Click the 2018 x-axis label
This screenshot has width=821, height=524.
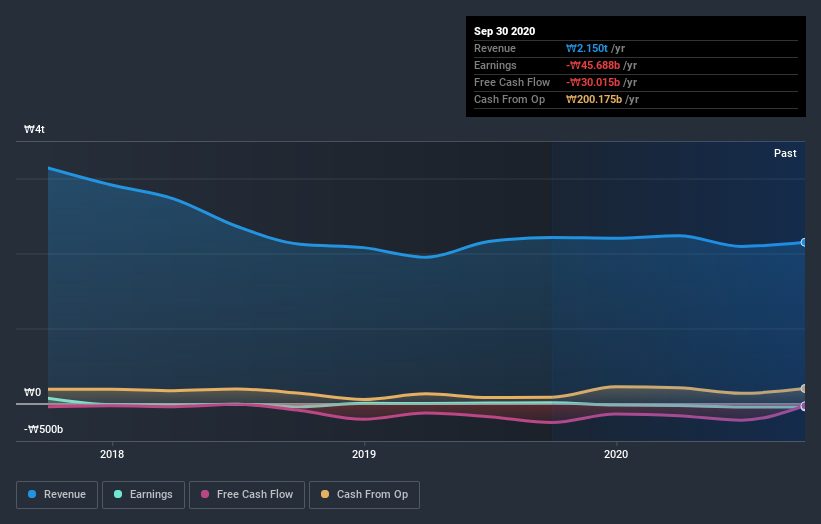point(112,454)
